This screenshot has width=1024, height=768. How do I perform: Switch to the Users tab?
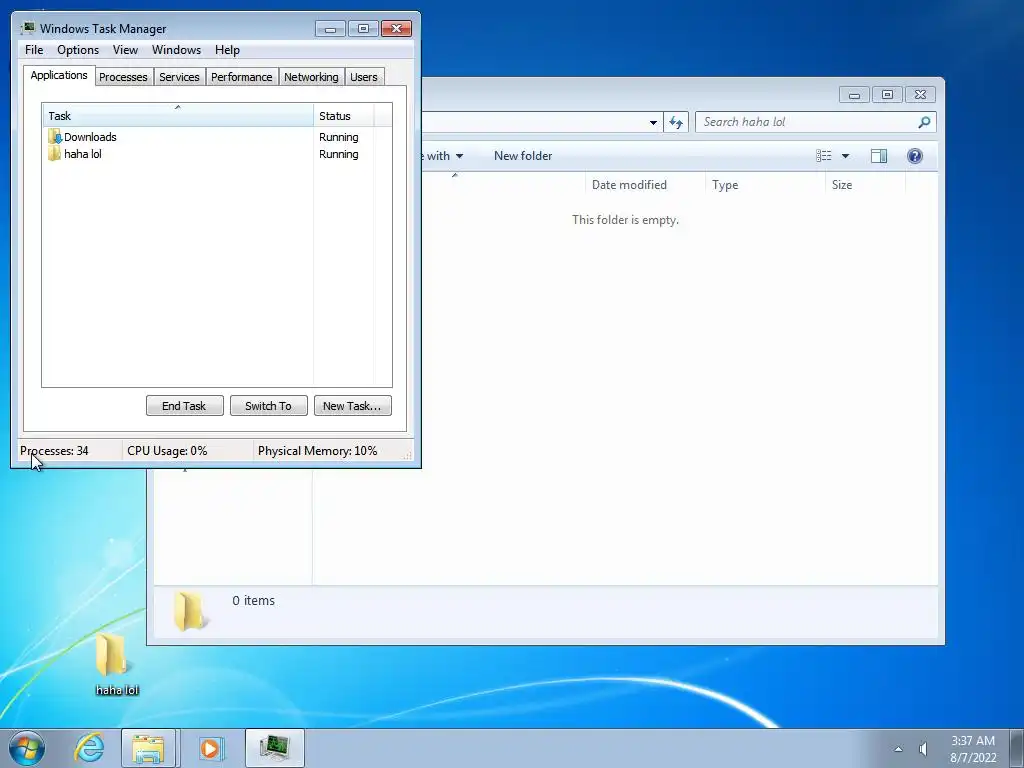(x=364, y=77)
